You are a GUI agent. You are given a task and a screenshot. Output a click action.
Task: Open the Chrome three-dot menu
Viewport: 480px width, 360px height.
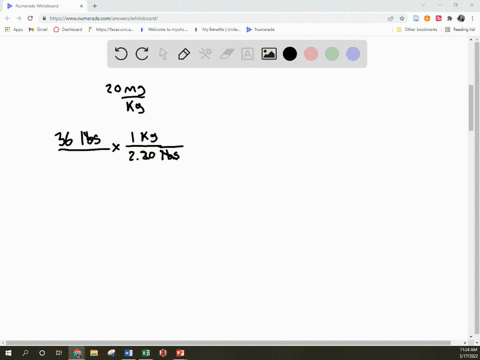click(x=472, y=18)
